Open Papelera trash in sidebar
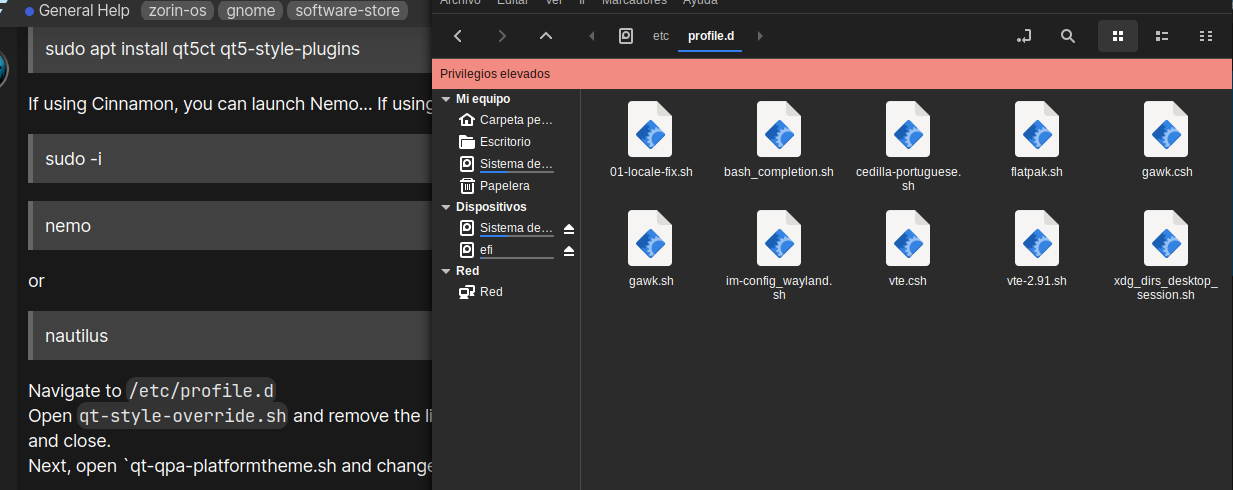This screenshot has width=1233, height=490. [504, 186]
